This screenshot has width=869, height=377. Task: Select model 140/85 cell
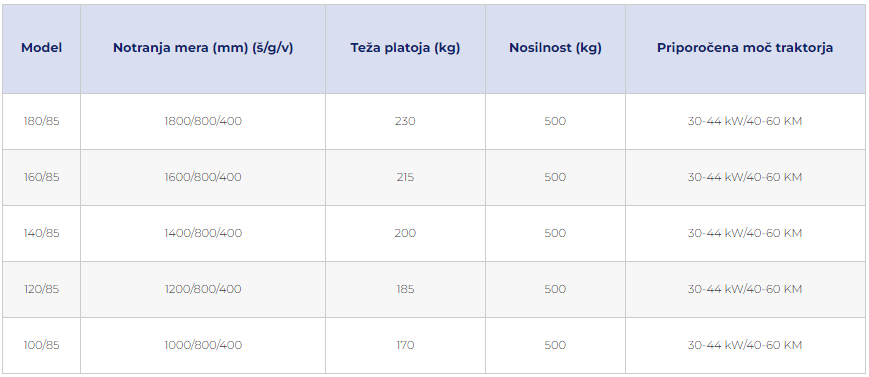click(x=42, y=233)
